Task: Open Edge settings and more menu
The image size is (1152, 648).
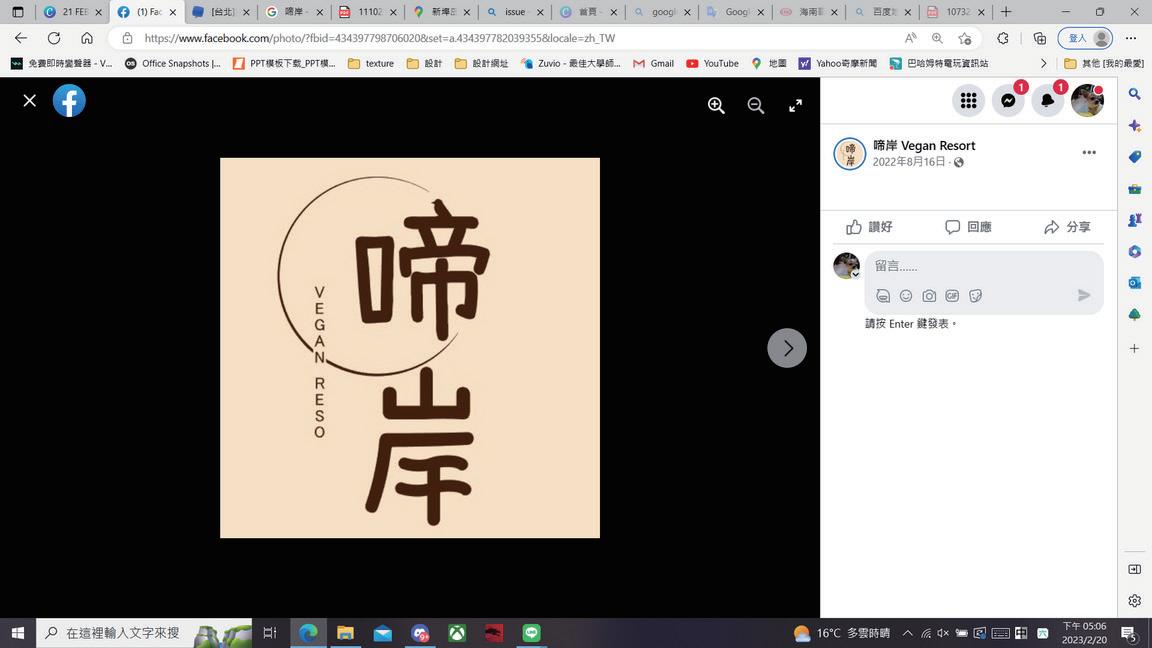Action: [1131, 38]
